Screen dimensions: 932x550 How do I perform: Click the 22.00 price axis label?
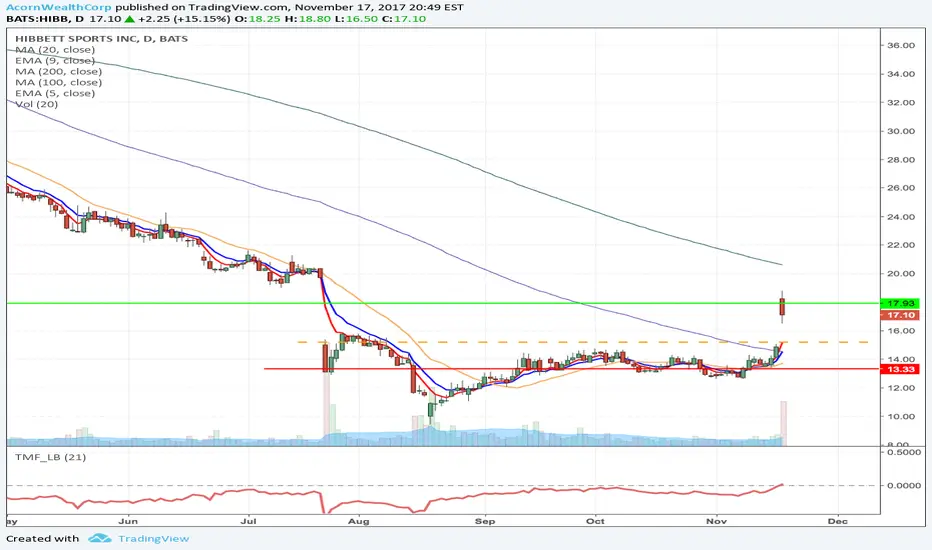coord(900,245)
